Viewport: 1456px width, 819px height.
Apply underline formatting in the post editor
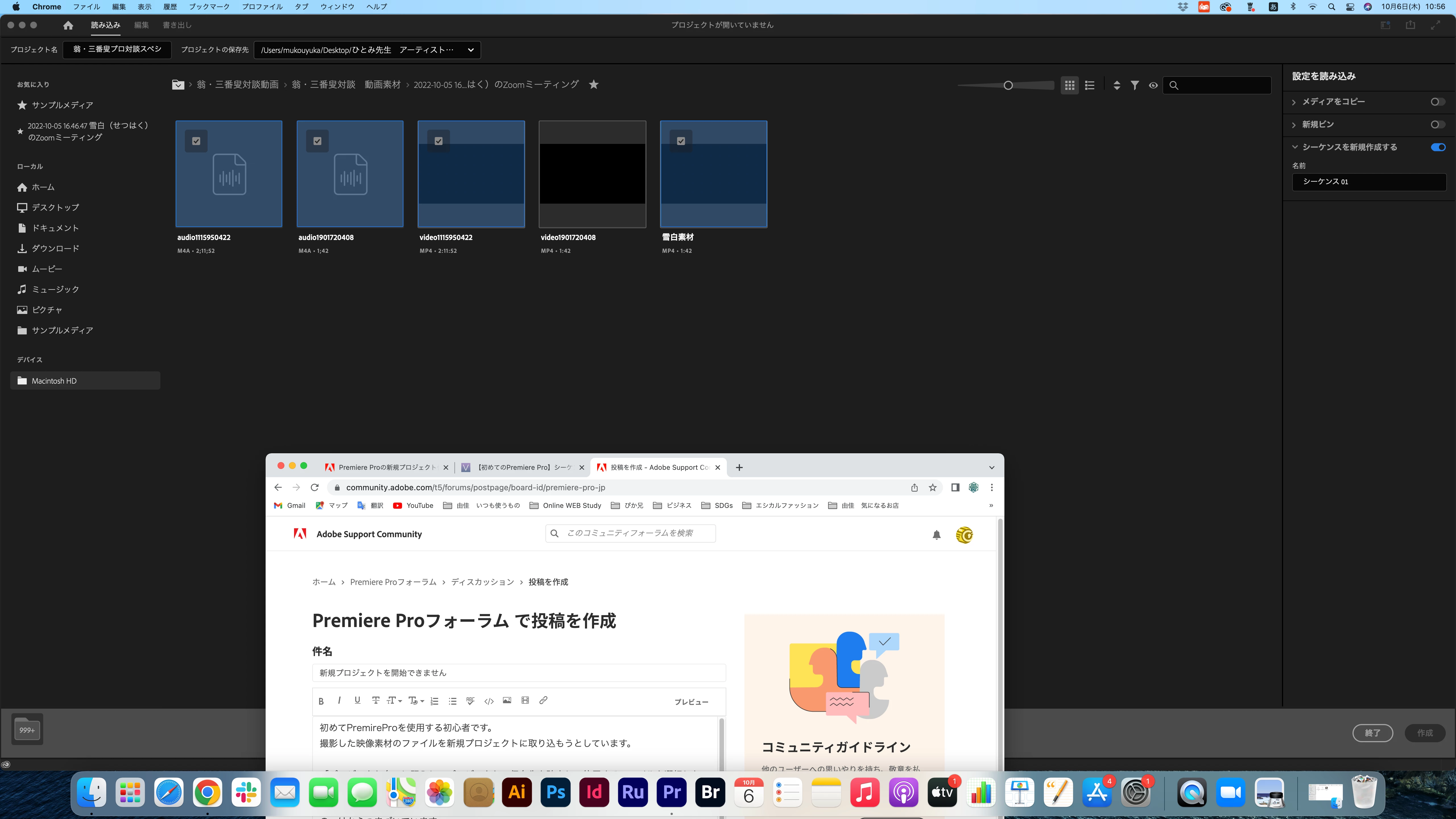(357, 700)
